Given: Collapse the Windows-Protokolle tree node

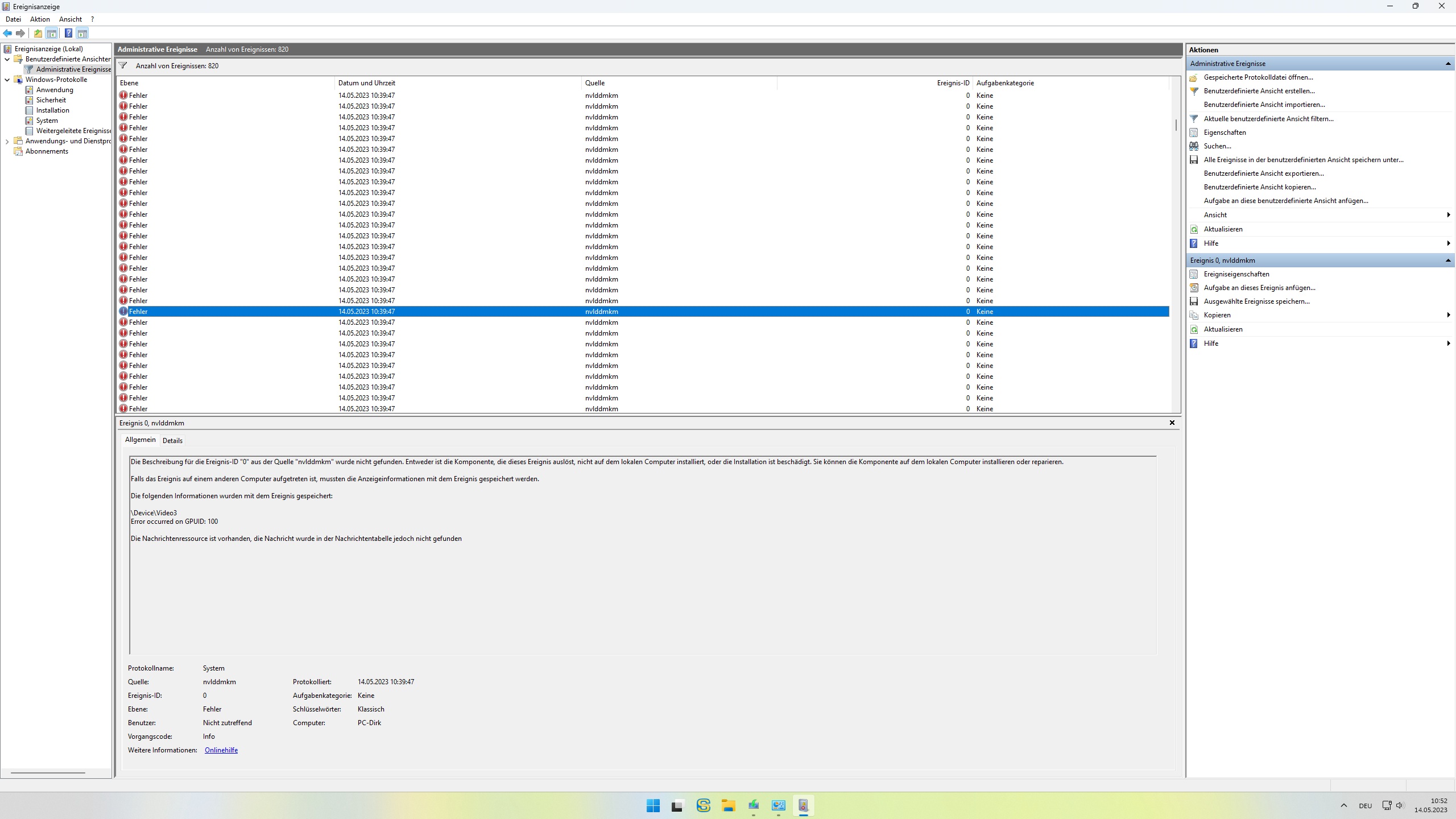Looking at the screenshot, I should click(7, 80).
